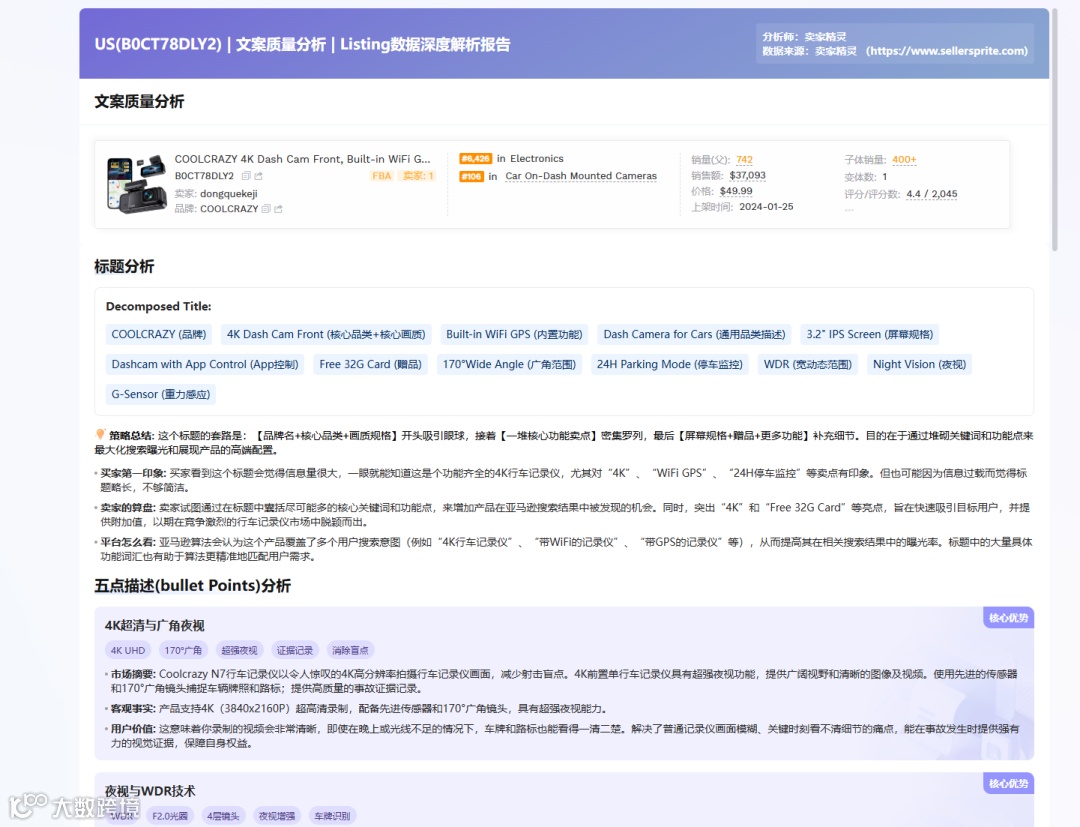Select the Dashcam with App Control tag

click(x=205, y=364)
